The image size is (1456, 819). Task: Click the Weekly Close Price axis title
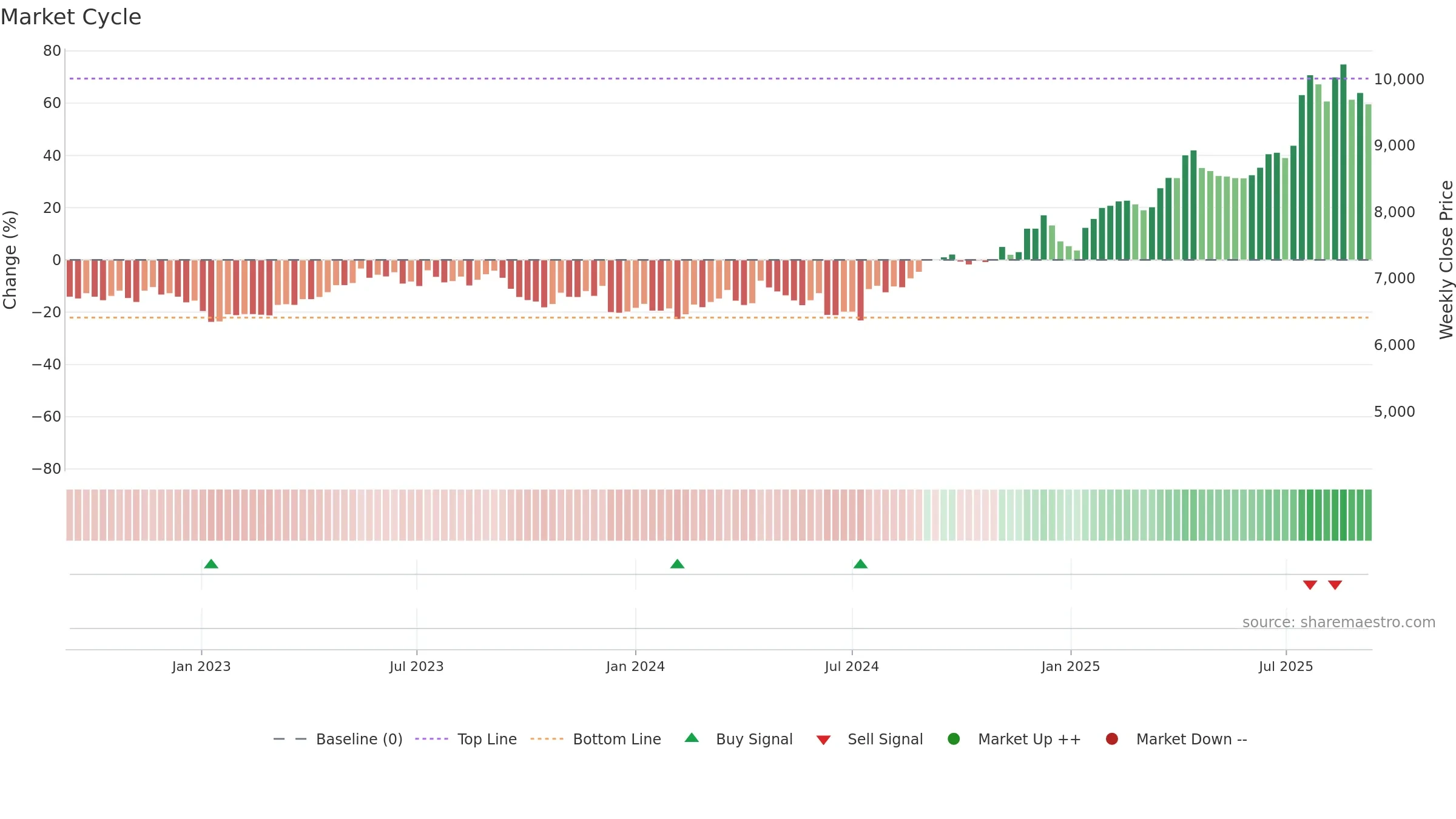click(1446, 260)
